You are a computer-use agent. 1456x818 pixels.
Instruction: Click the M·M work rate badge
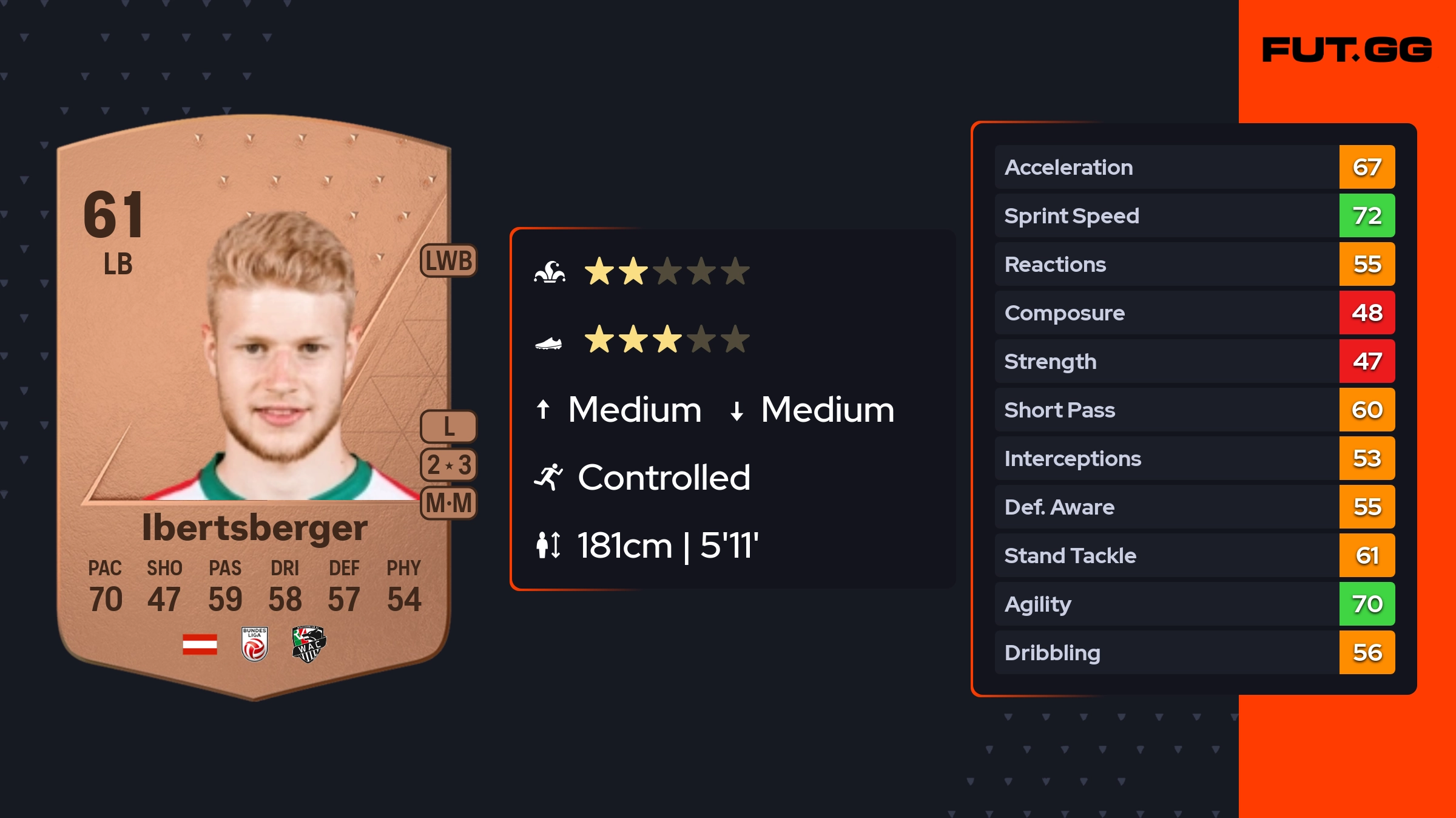449,503
